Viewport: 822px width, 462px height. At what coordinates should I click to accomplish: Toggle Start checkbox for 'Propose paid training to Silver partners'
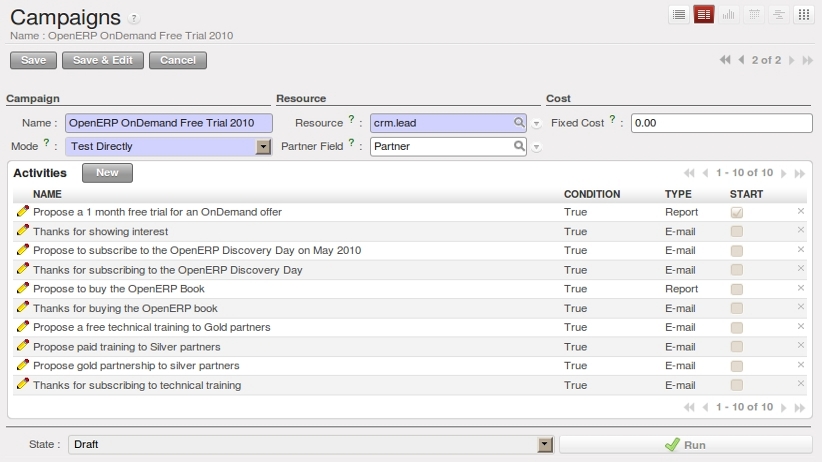737,347
